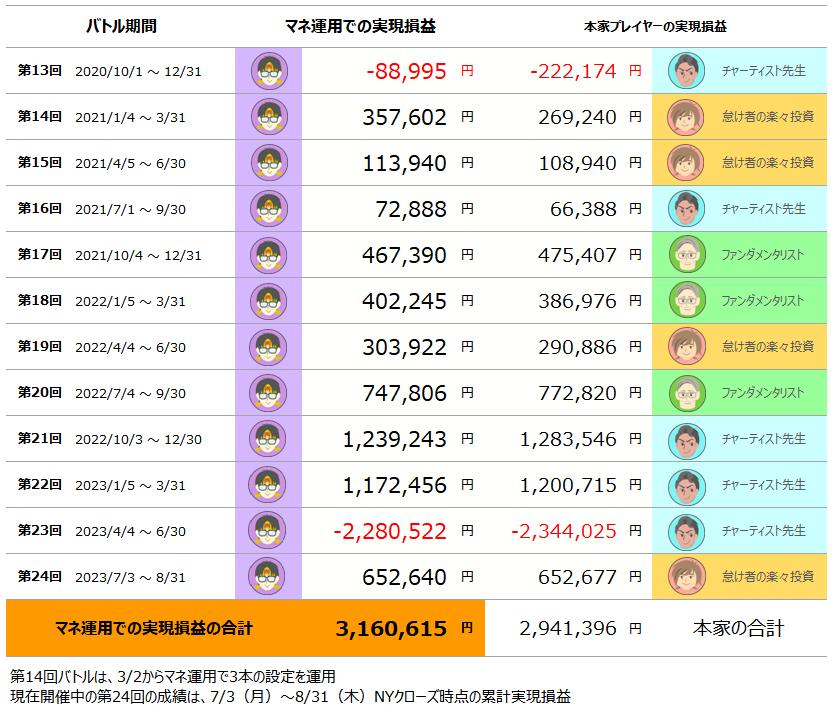Click the 第13回 purple mane avatar icon
Image resolution: width=835 pixels, height=707 pixels.
(x=269, y=71)
